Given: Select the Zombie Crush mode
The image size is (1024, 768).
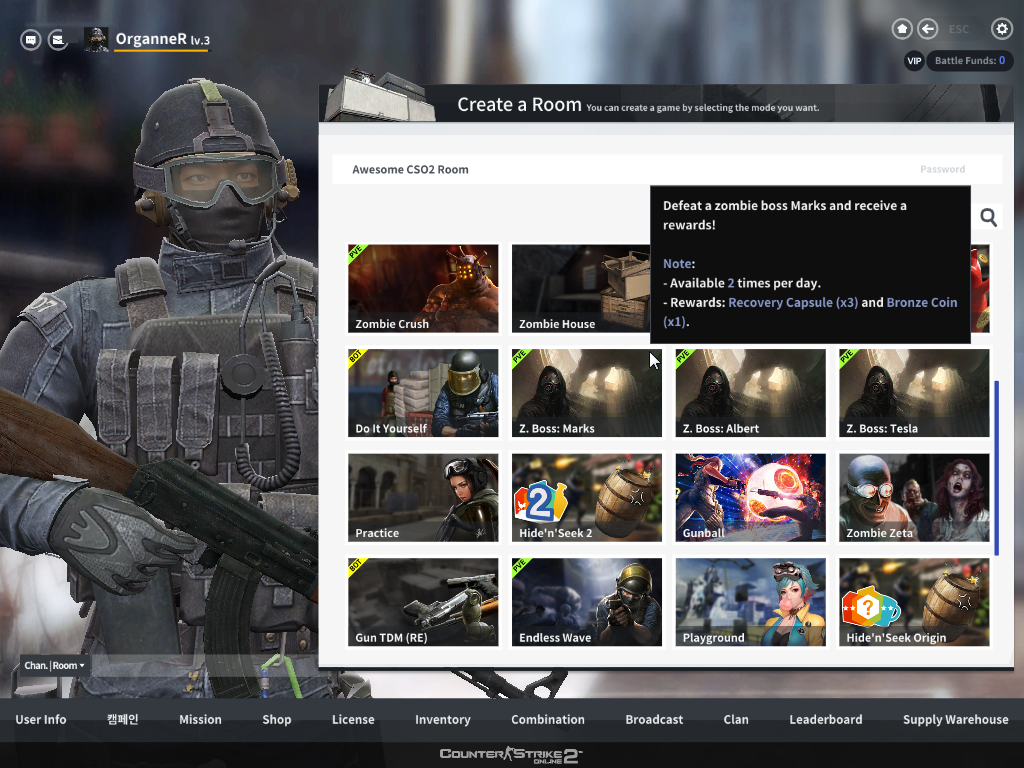Looking at the screenshot, I should 423,288.
